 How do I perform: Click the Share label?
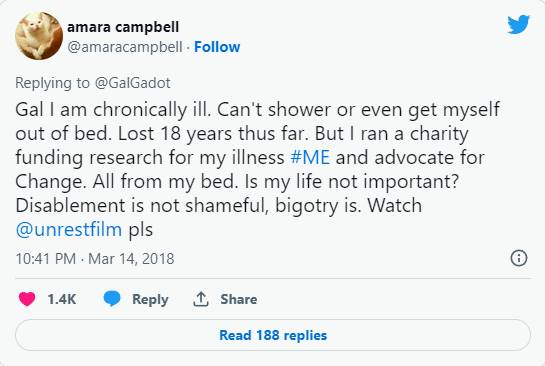pyautogui.click(x=239, y=299)
